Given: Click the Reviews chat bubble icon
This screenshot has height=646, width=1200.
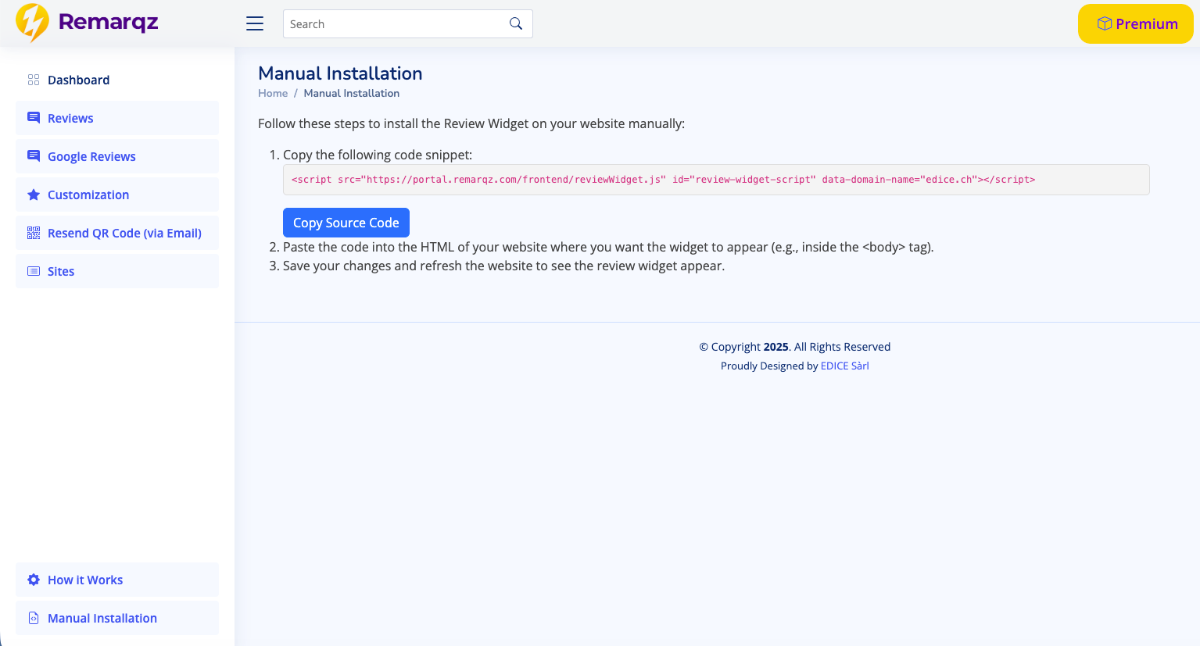Looking at the screenshot, I should (33, 118).
